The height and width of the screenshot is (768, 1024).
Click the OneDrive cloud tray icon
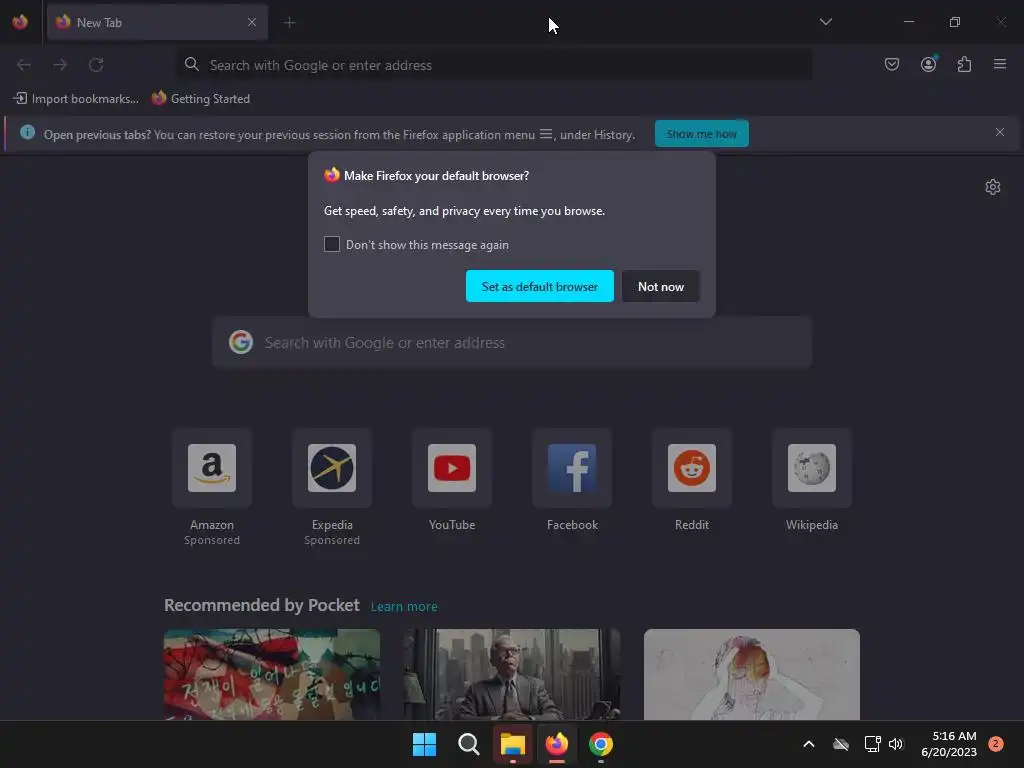(841, 744)
